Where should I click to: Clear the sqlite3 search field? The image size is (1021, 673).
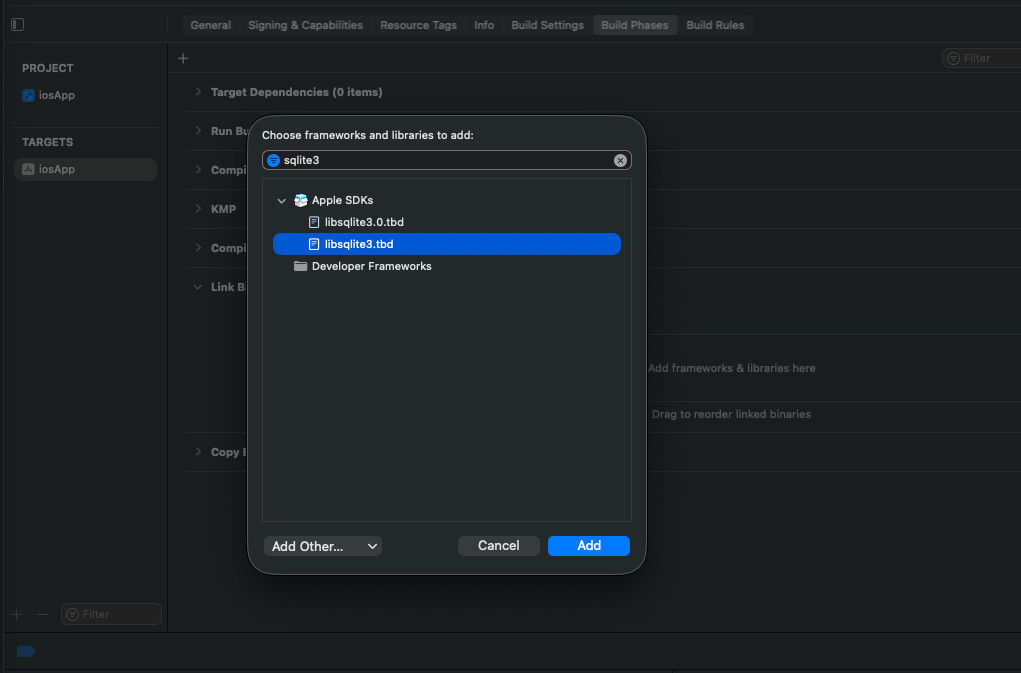pos(620,161)
